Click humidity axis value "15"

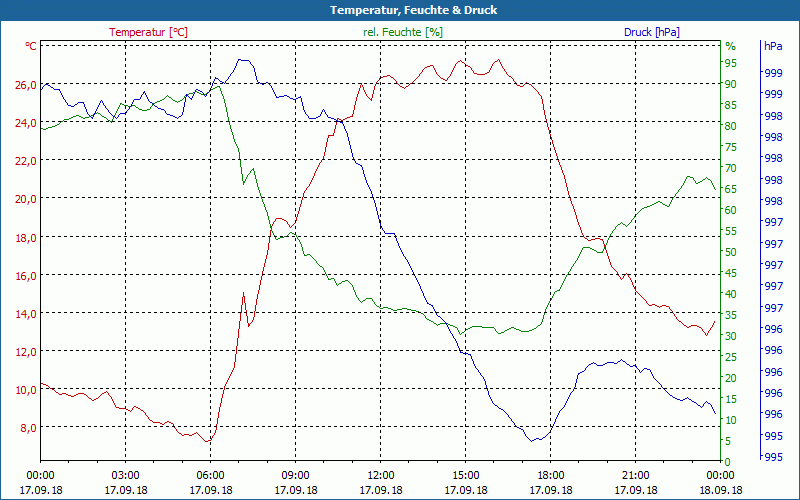(731, 399)
